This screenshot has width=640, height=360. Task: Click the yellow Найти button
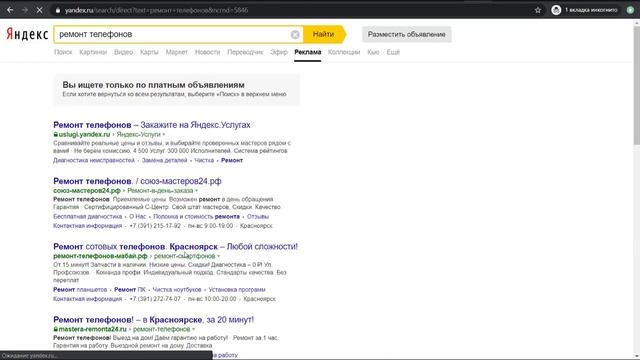coord(324,34)
